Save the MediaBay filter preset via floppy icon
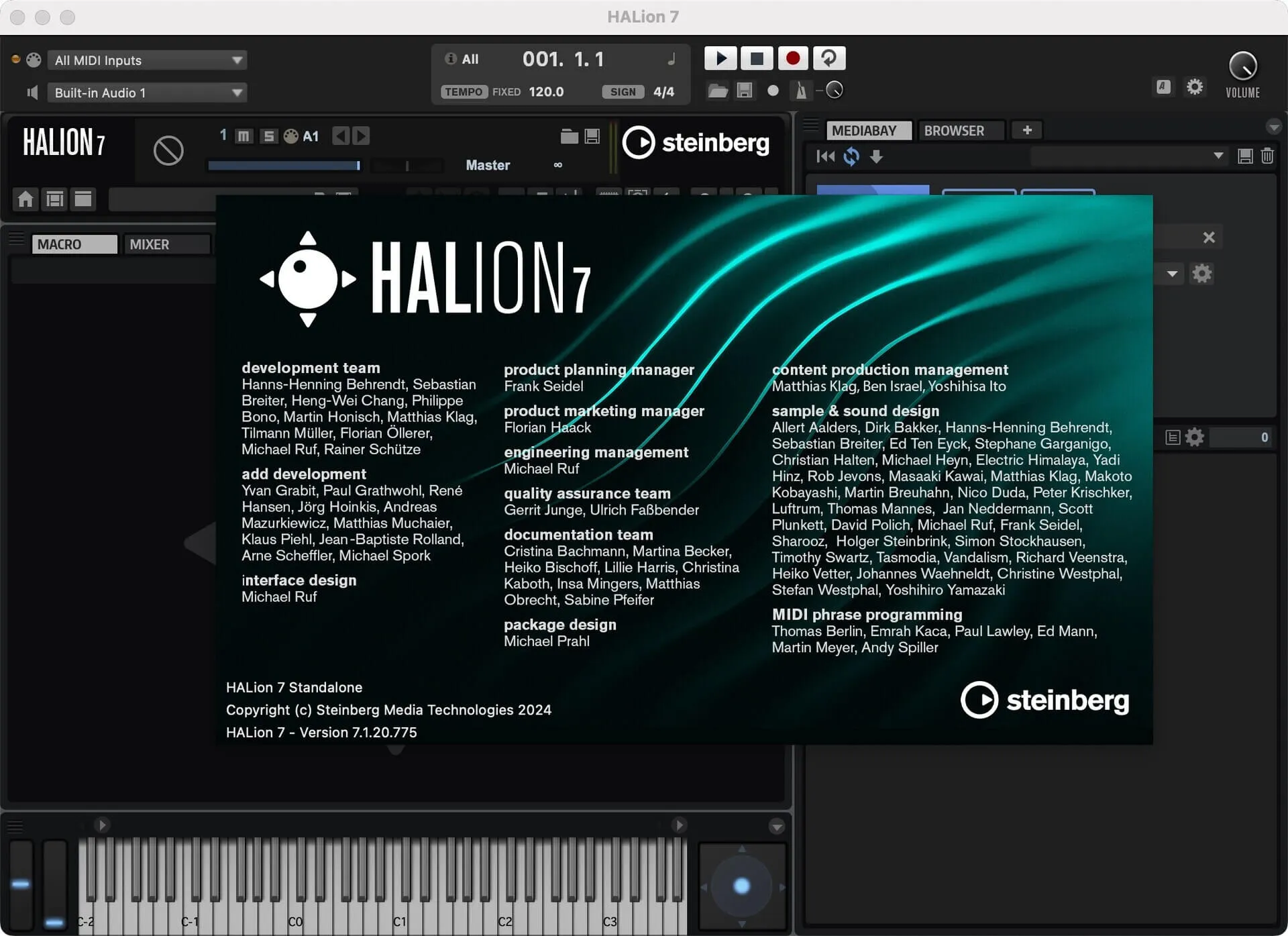Image resolution: width=1288 pixels, height=936 pixels. click(x=1245, y=156)
